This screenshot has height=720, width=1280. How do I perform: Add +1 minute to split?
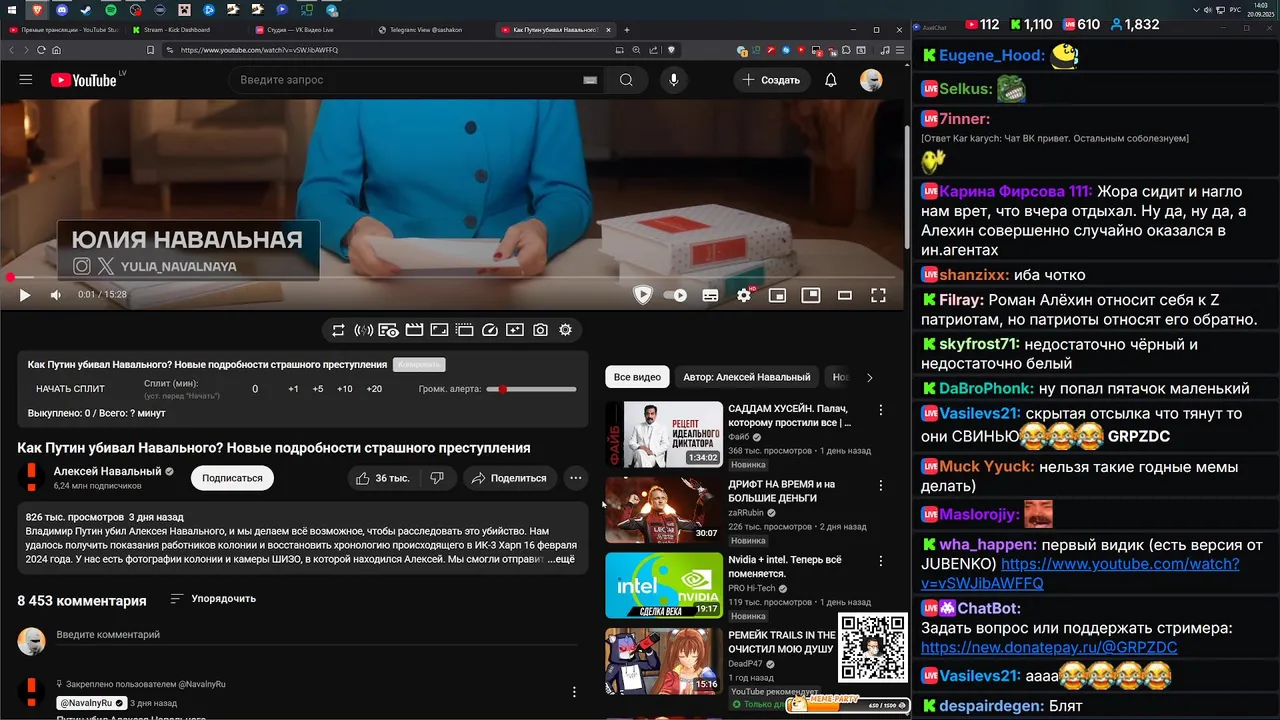tap(293, 389)
